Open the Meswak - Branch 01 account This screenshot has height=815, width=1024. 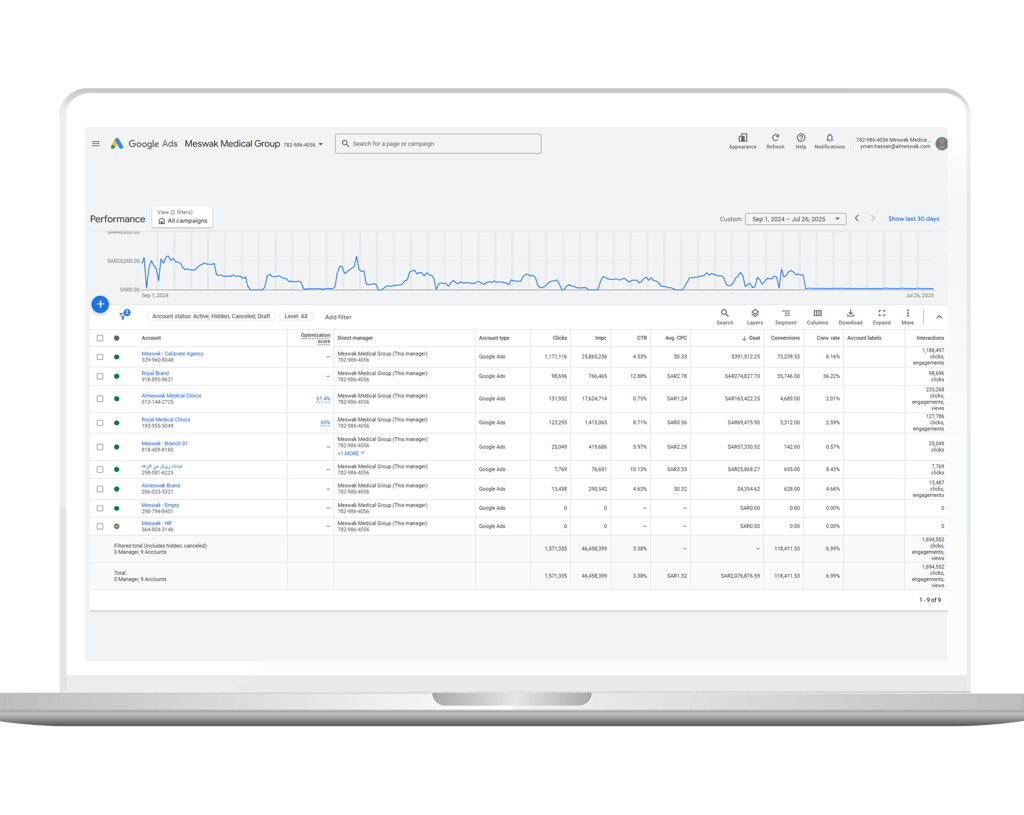pos(164,443)
